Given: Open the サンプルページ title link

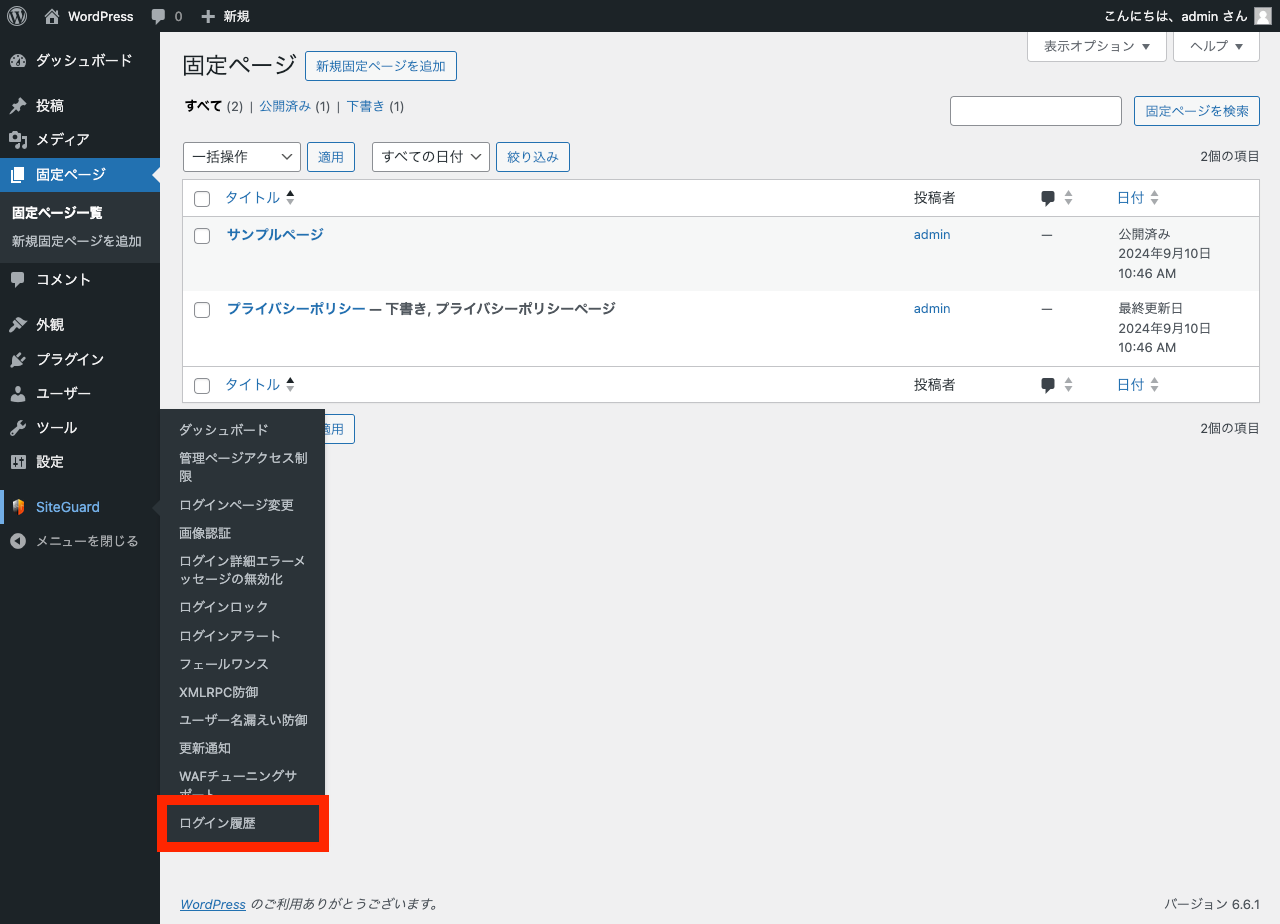Looking at the screenshot, I should coord(275,234).
